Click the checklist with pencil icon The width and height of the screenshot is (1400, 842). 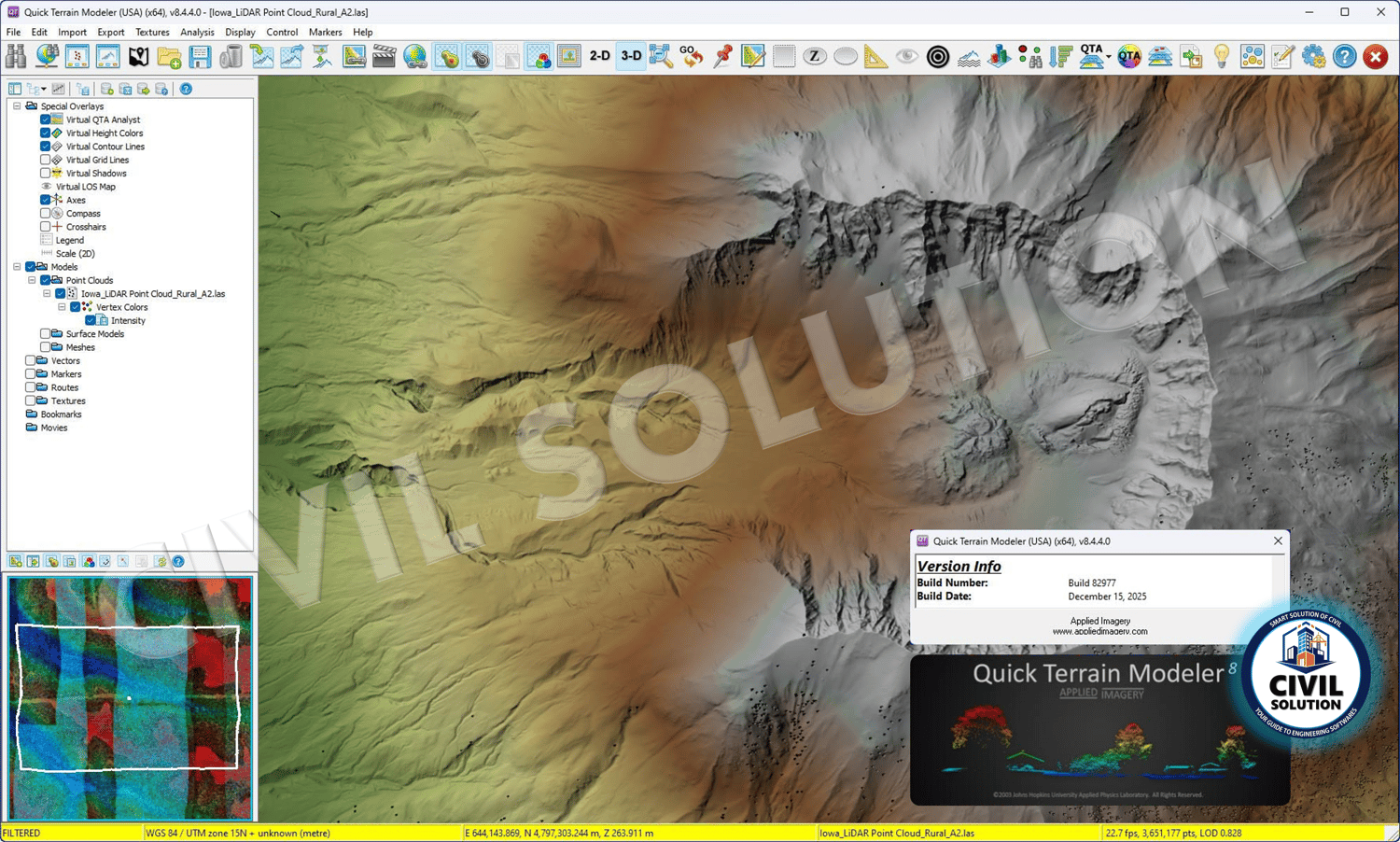point(1283,57)
